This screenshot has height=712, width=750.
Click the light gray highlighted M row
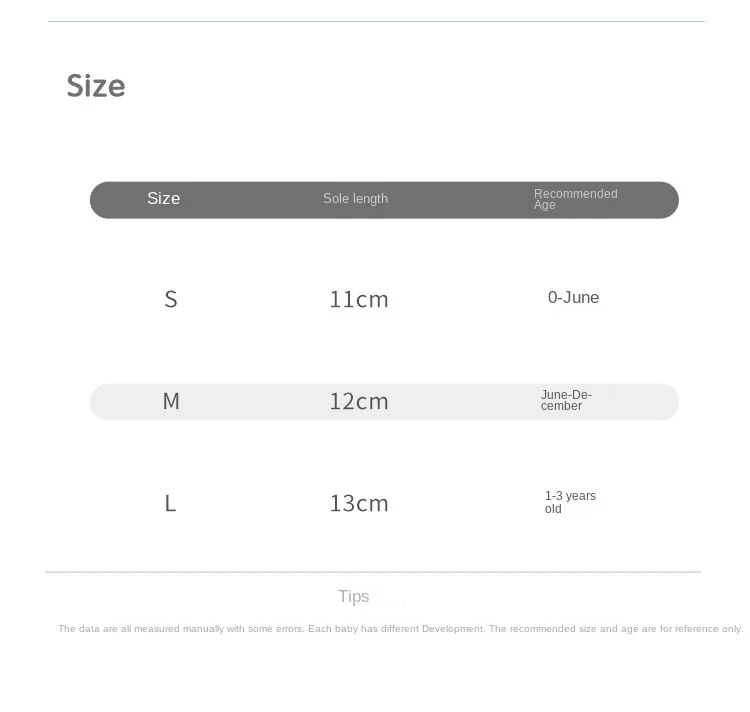pos(384,402)
